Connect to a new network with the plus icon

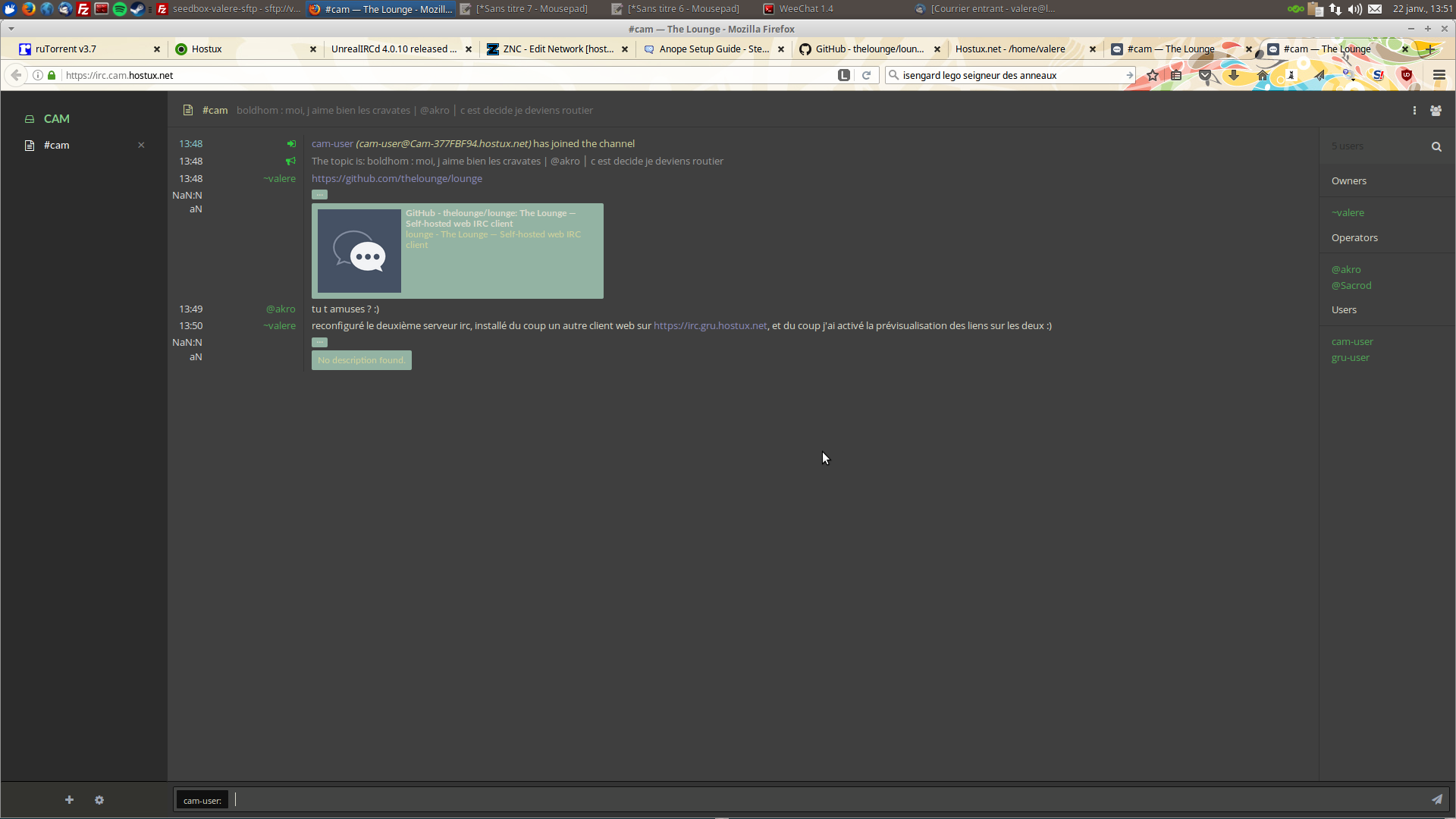click(69, 800)
